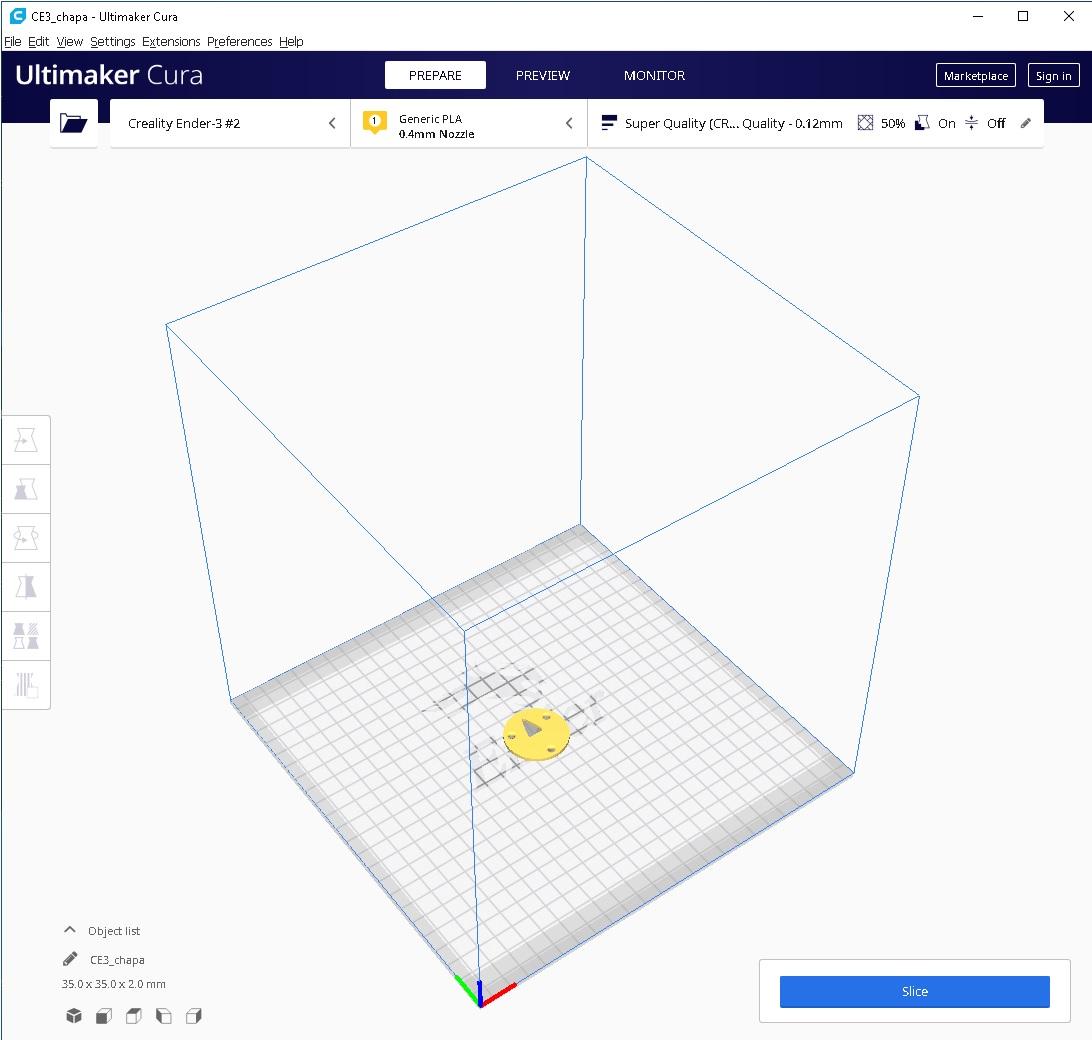Screen dimensions: 1092x1040
Task: Click the adhesion Off icon
Action: click(x=972, y=123)
